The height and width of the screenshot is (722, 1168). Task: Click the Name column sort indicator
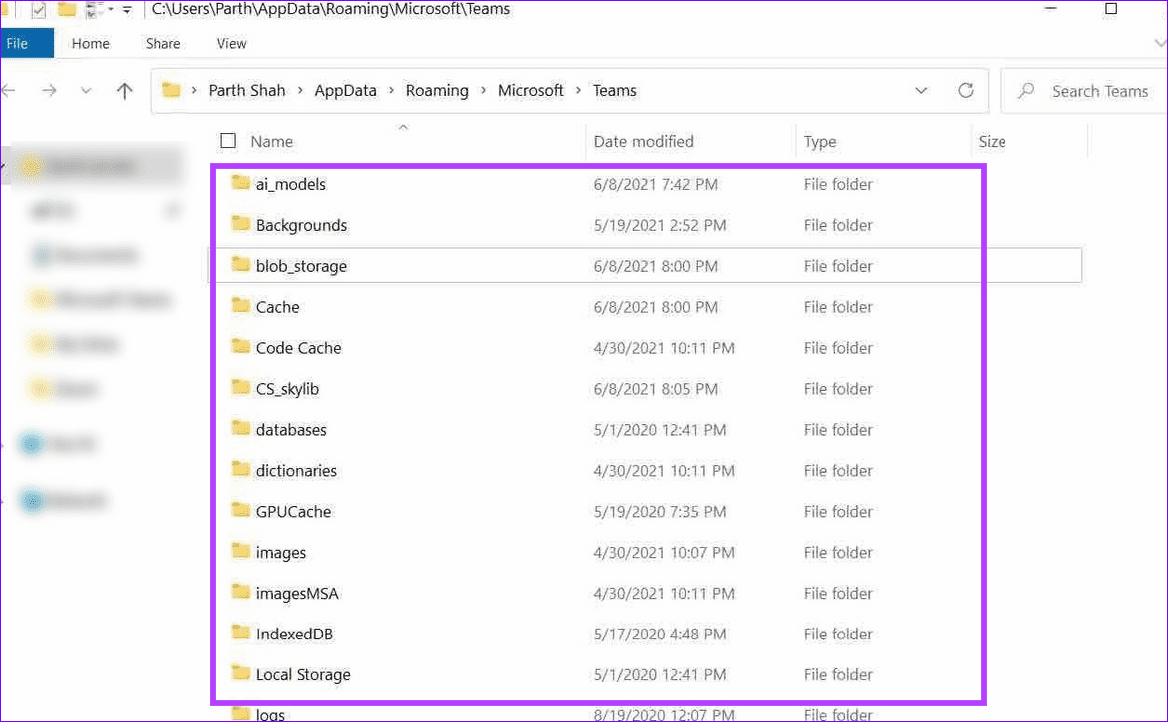pos(402,127)
